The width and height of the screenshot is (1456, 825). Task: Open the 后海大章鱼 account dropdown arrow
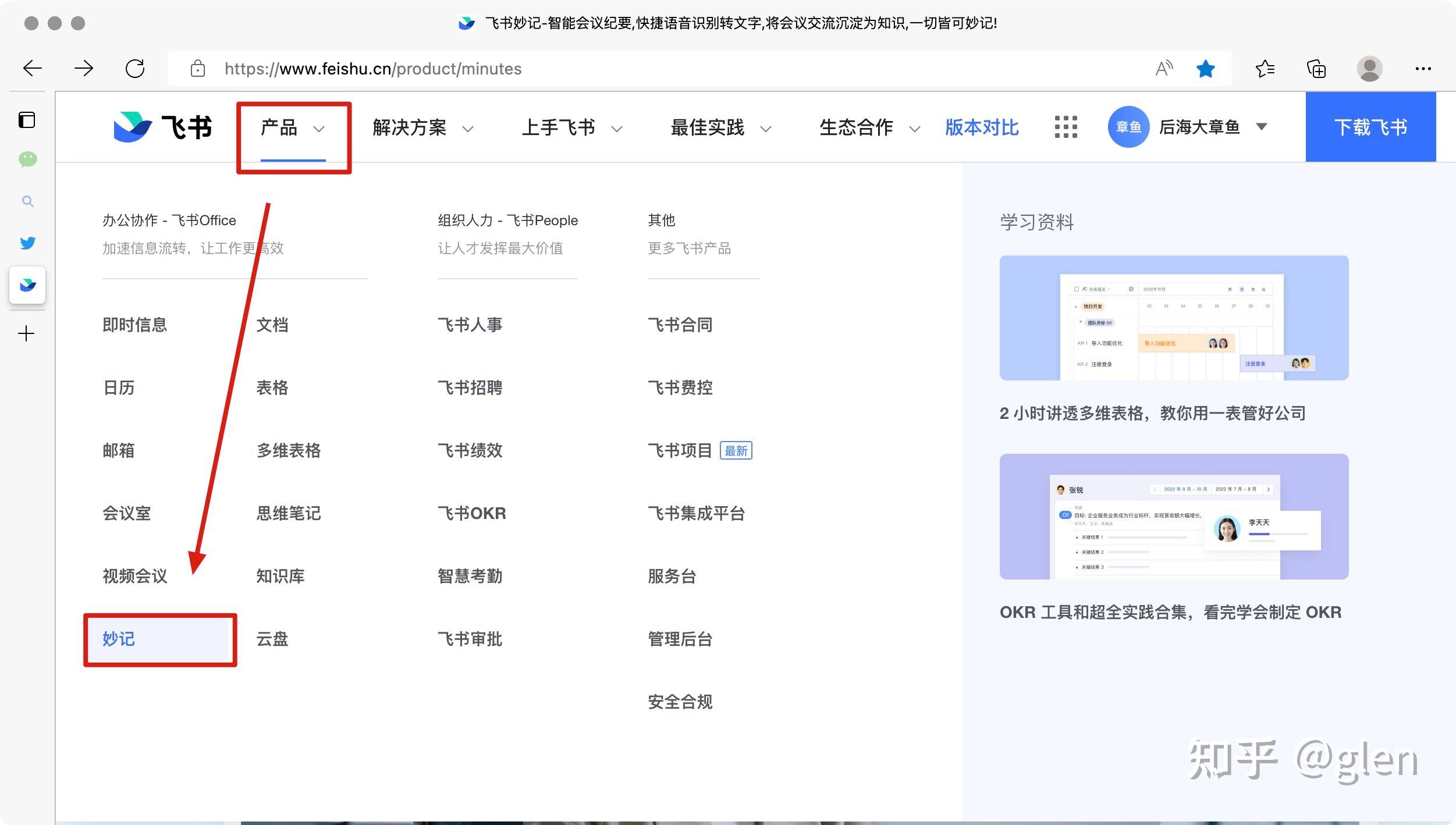click(1262, 127)
